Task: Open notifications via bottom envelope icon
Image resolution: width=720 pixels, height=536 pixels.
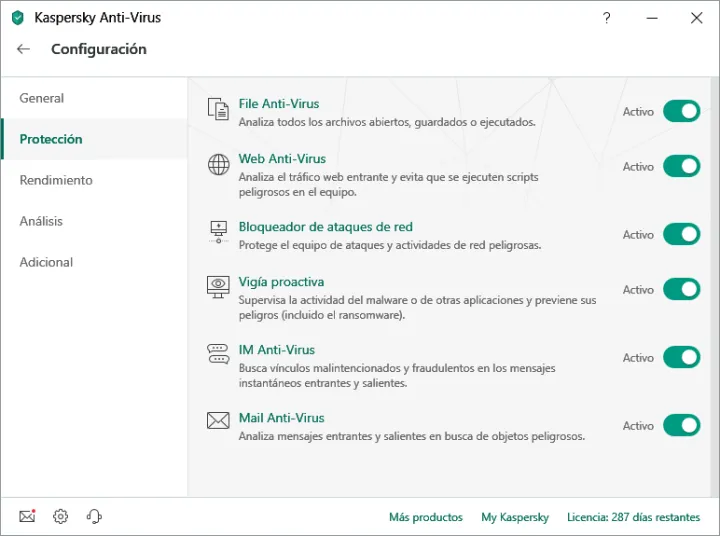Action: pos(27,516)
